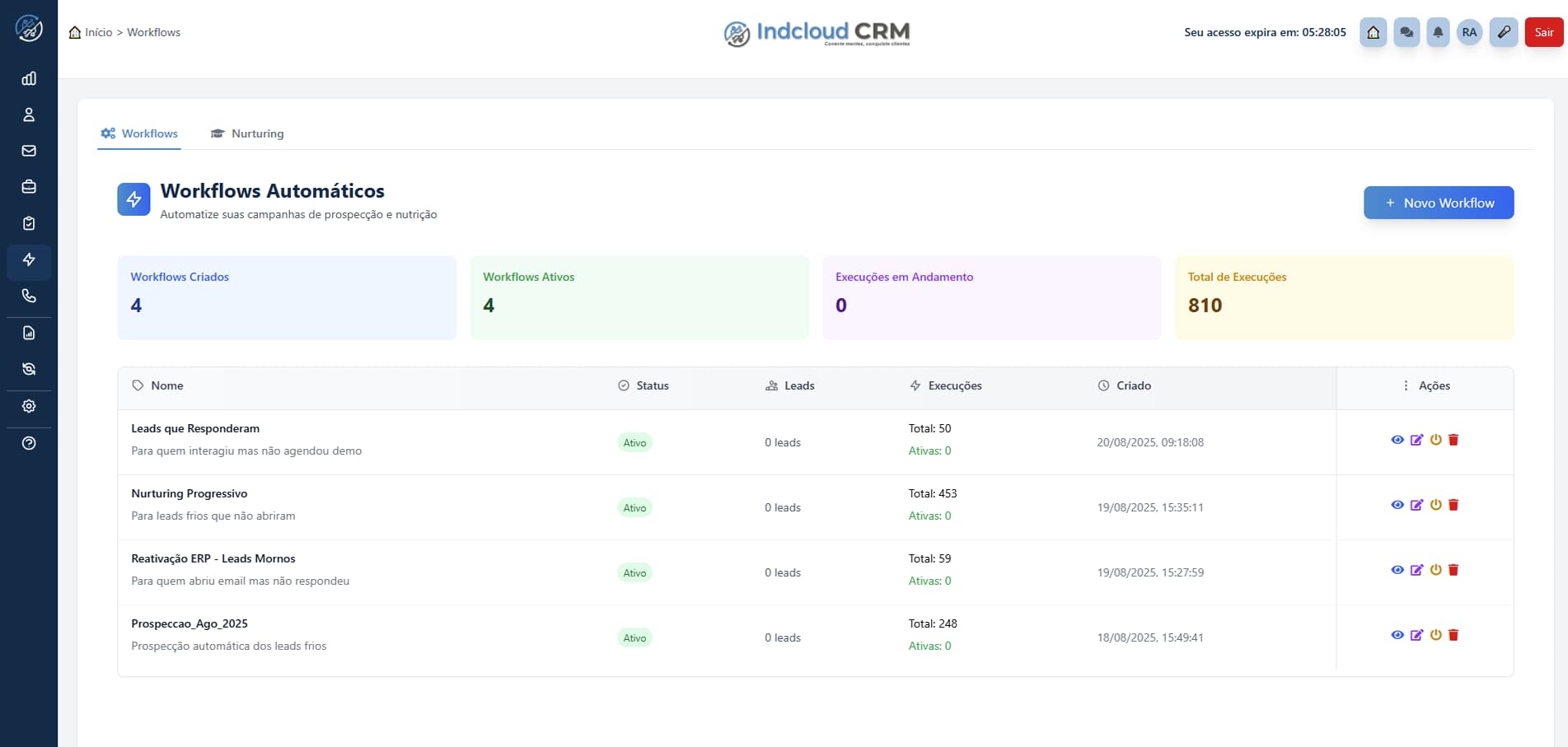The height and width of the screenshot is (747, 1568).
Task: Edit the Reativação ERP workflow
Action: [1417, 569]
